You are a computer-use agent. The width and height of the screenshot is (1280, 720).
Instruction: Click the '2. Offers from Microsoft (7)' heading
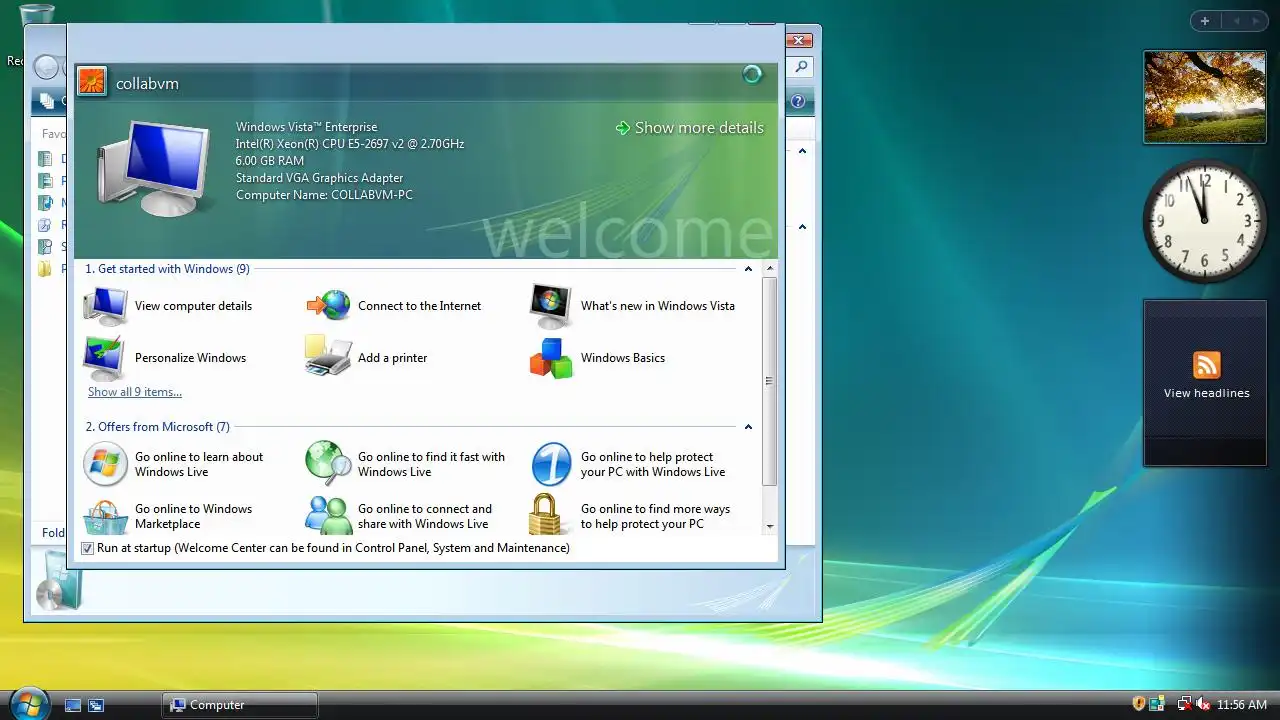157,427
